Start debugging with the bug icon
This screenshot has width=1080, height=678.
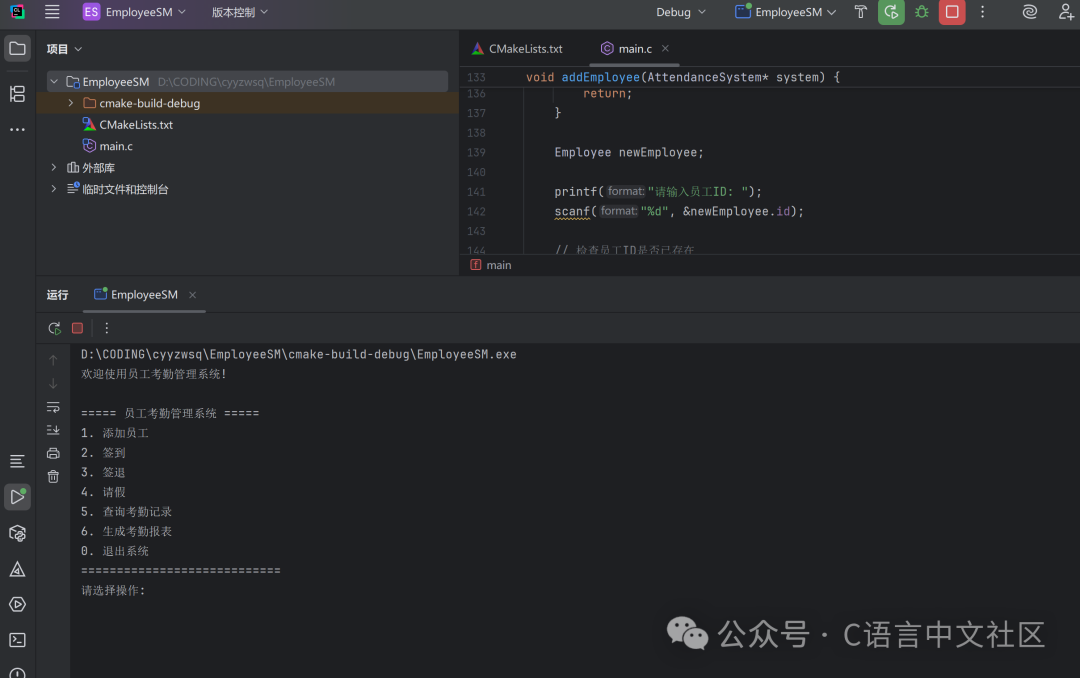(922, 12)
